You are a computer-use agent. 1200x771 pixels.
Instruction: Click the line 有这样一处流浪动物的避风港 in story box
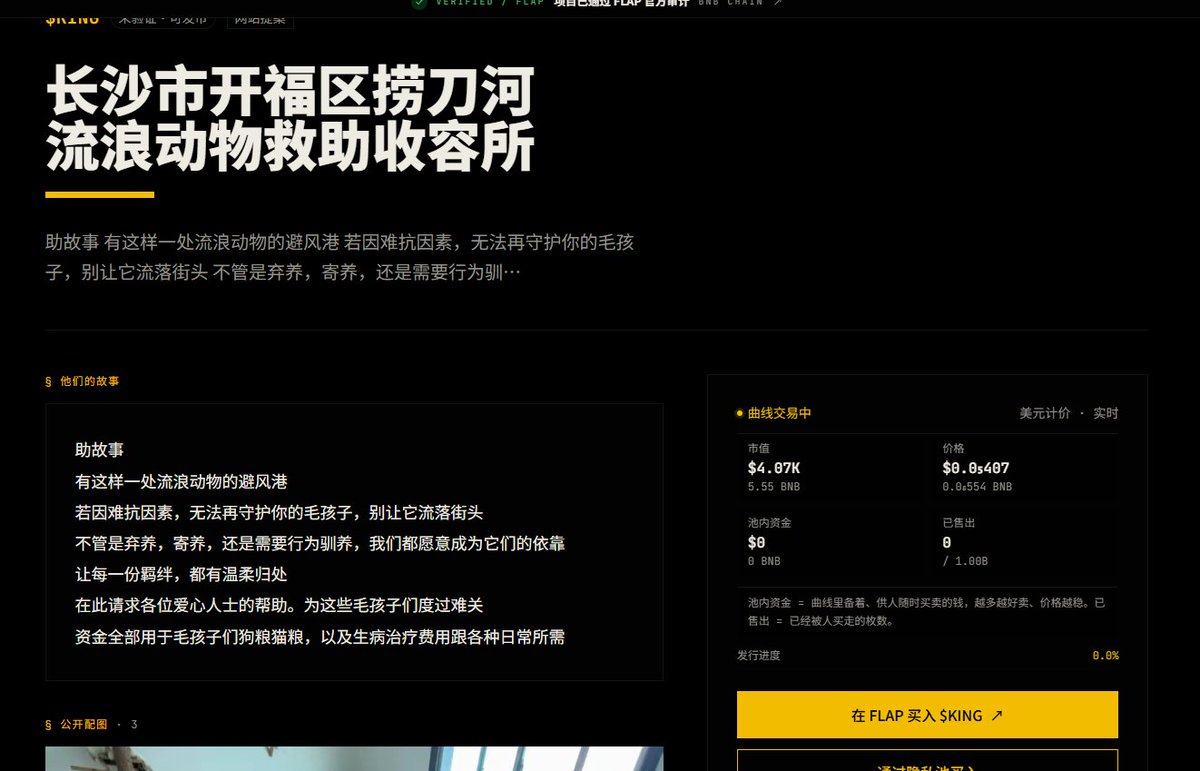click(x=181, y=481)
